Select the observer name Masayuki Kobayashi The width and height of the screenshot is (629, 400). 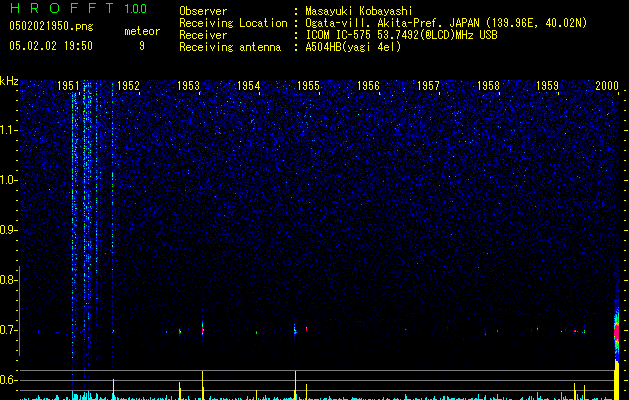click(x=359, y=11)
